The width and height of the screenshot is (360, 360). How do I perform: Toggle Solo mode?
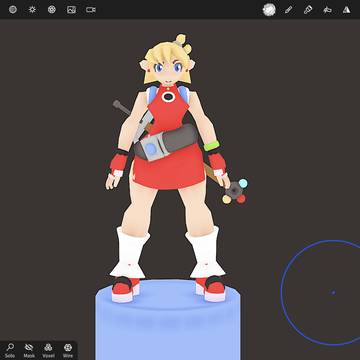10,350
